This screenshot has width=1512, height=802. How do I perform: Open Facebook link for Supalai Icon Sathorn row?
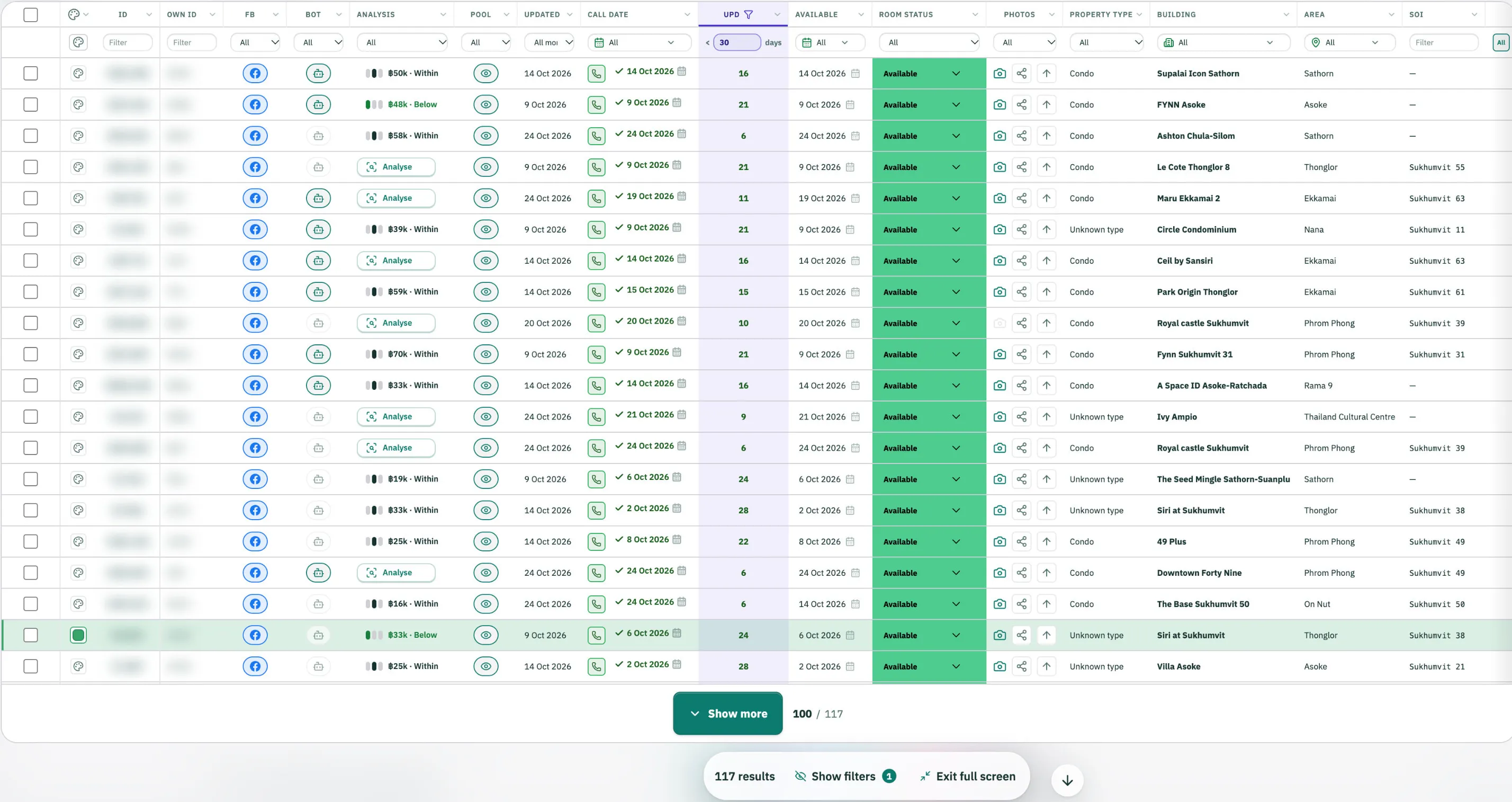(255, 74)
